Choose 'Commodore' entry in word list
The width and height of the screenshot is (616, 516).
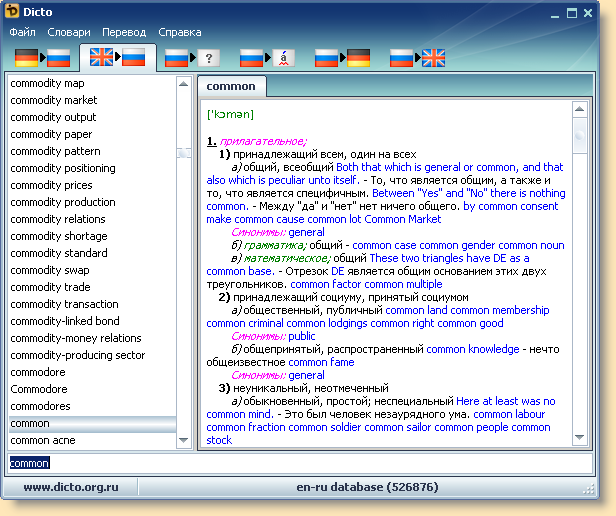[39, 389]
